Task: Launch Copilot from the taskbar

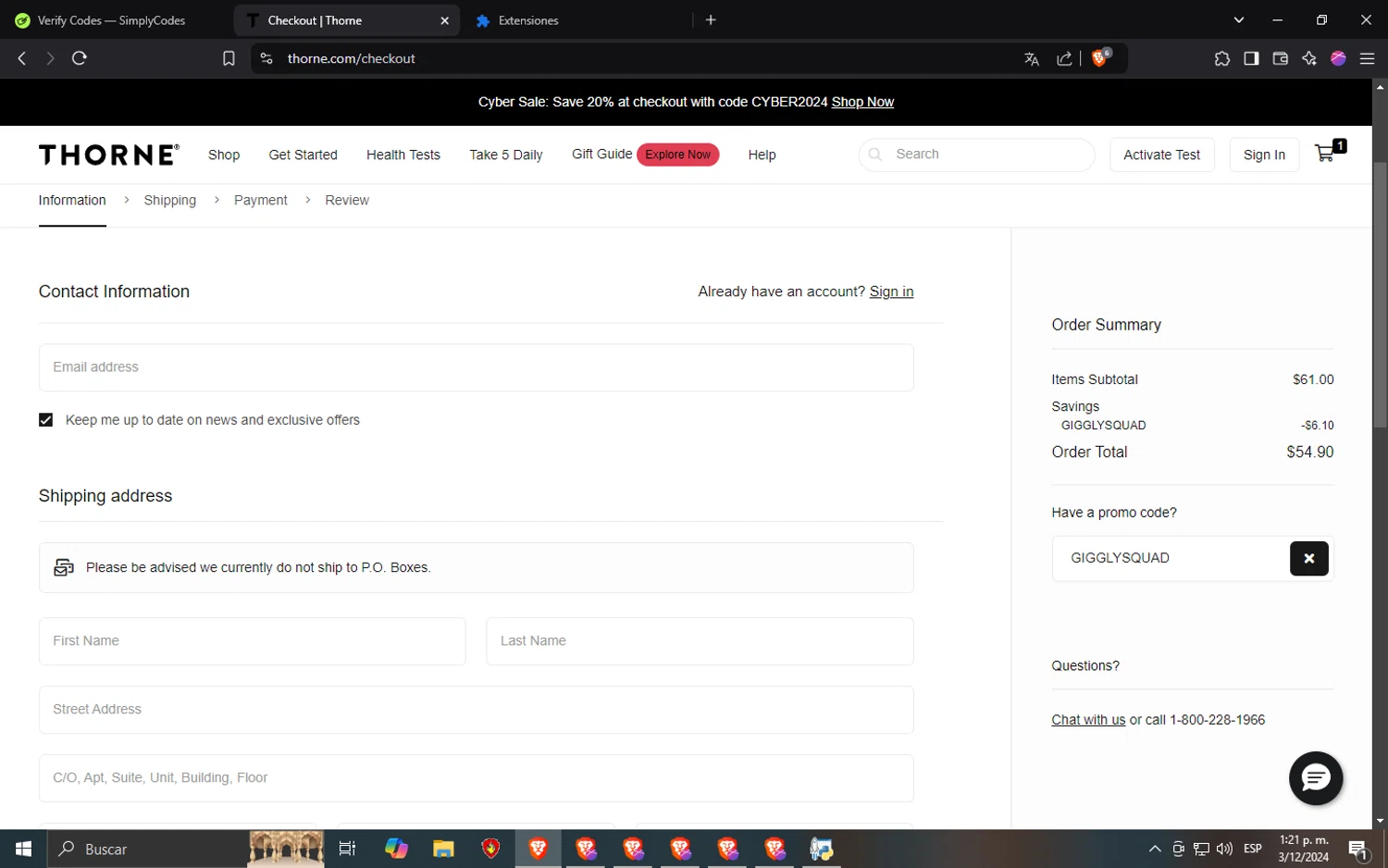Action: click(396, 849)
